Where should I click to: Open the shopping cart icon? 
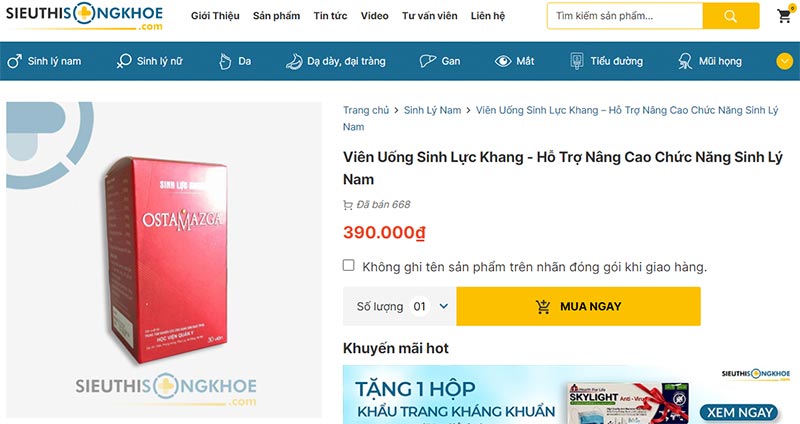[x=784, y=16]
